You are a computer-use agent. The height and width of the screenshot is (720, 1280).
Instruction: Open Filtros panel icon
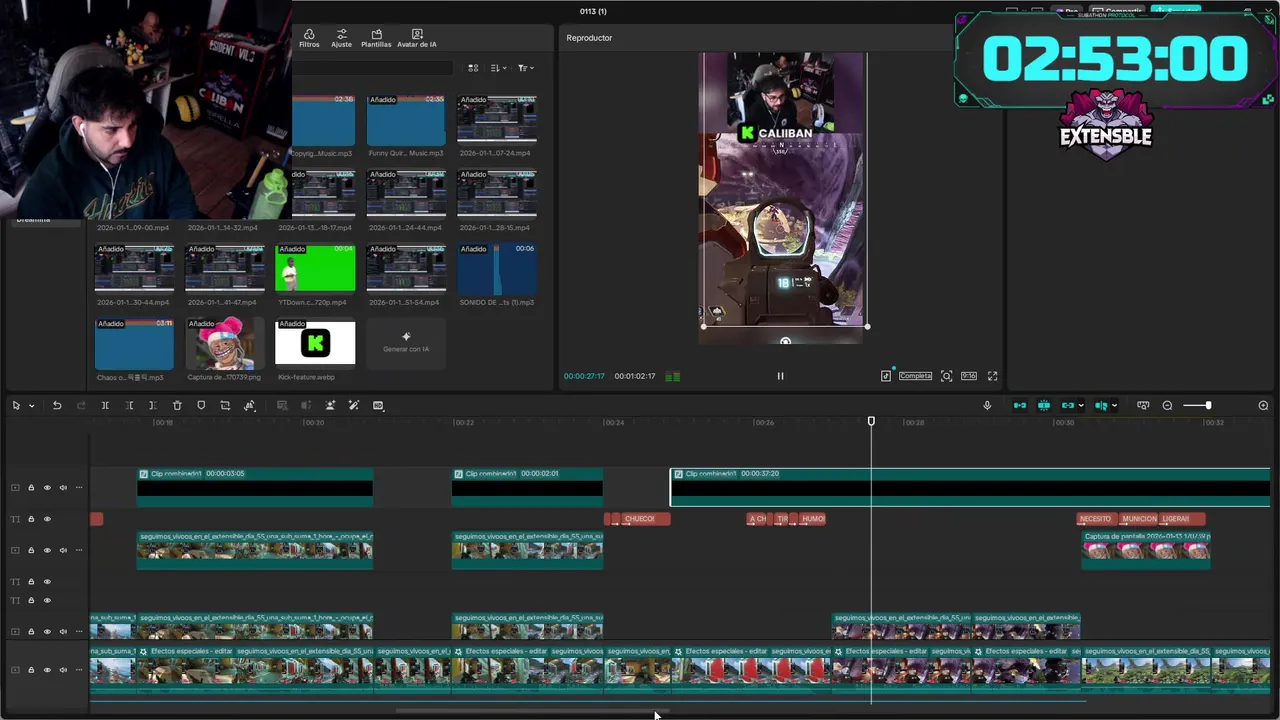[309, 38]
